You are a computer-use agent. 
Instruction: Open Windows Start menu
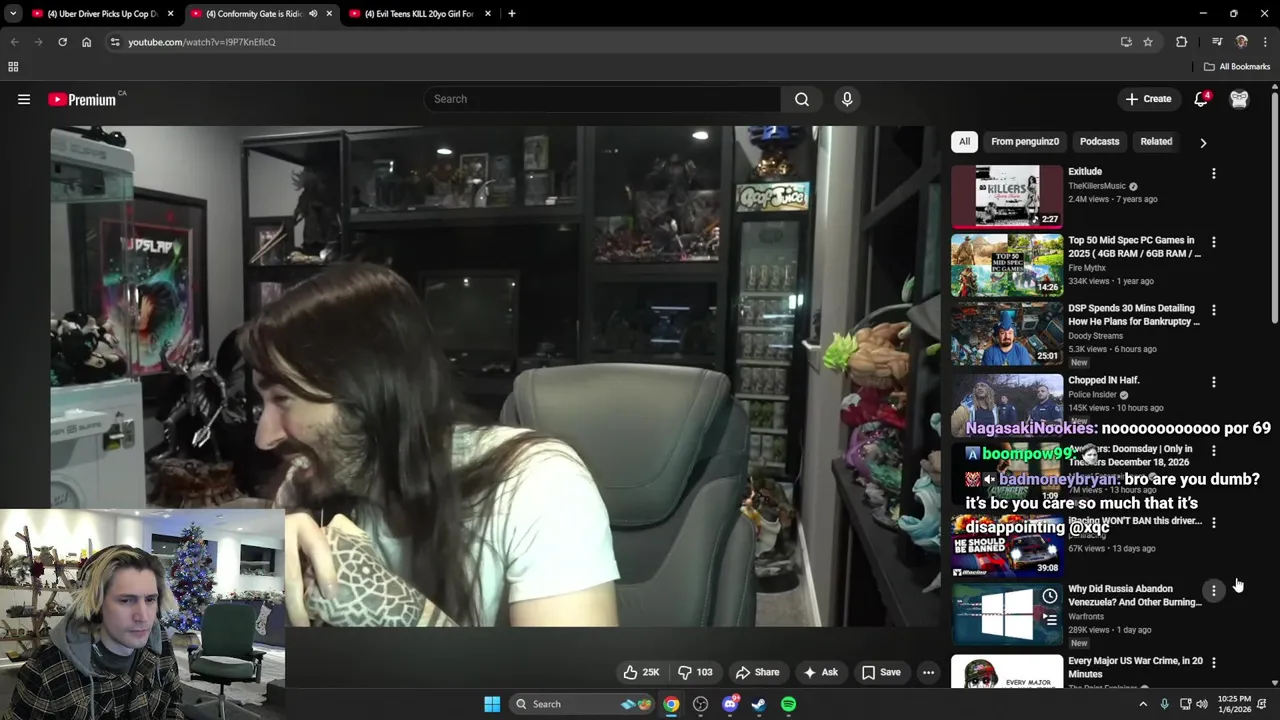pos(492,704)
